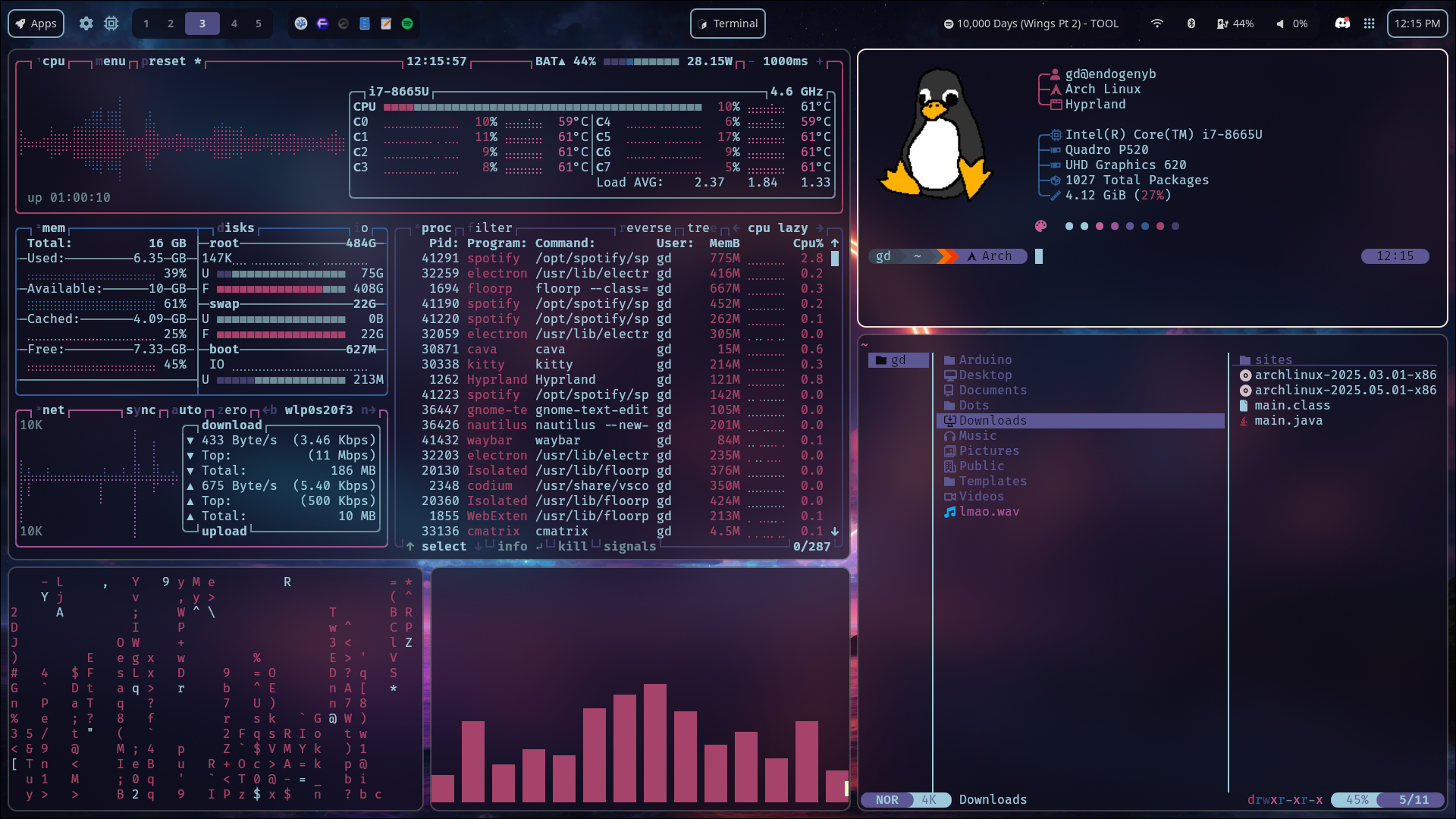Screen dimensions: 1456x819
Task: Click the filter option in btop proc
Action: (490, 227)
